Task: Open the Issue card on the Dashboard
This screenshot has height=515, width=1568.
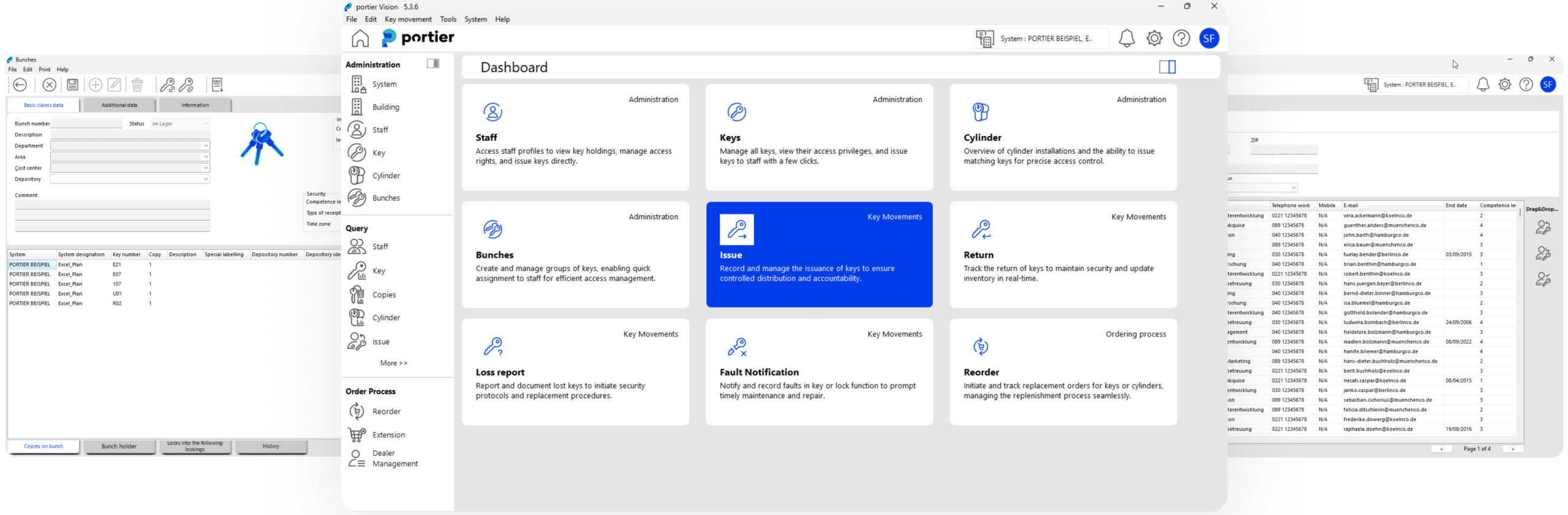Action: [x=819, y=255]
